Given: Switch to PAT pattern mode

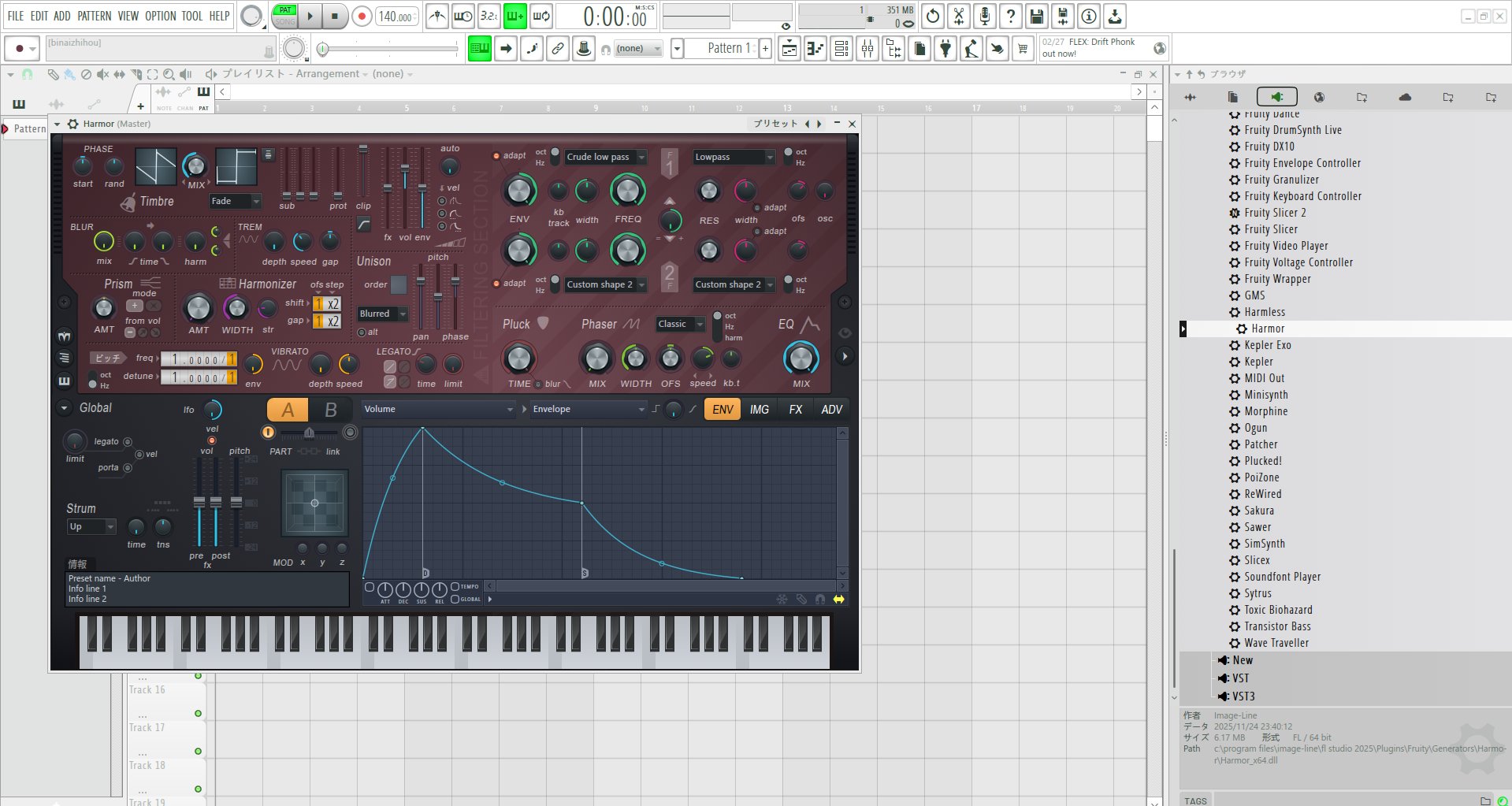Looking at the screenshot, I should click(285, 10).
